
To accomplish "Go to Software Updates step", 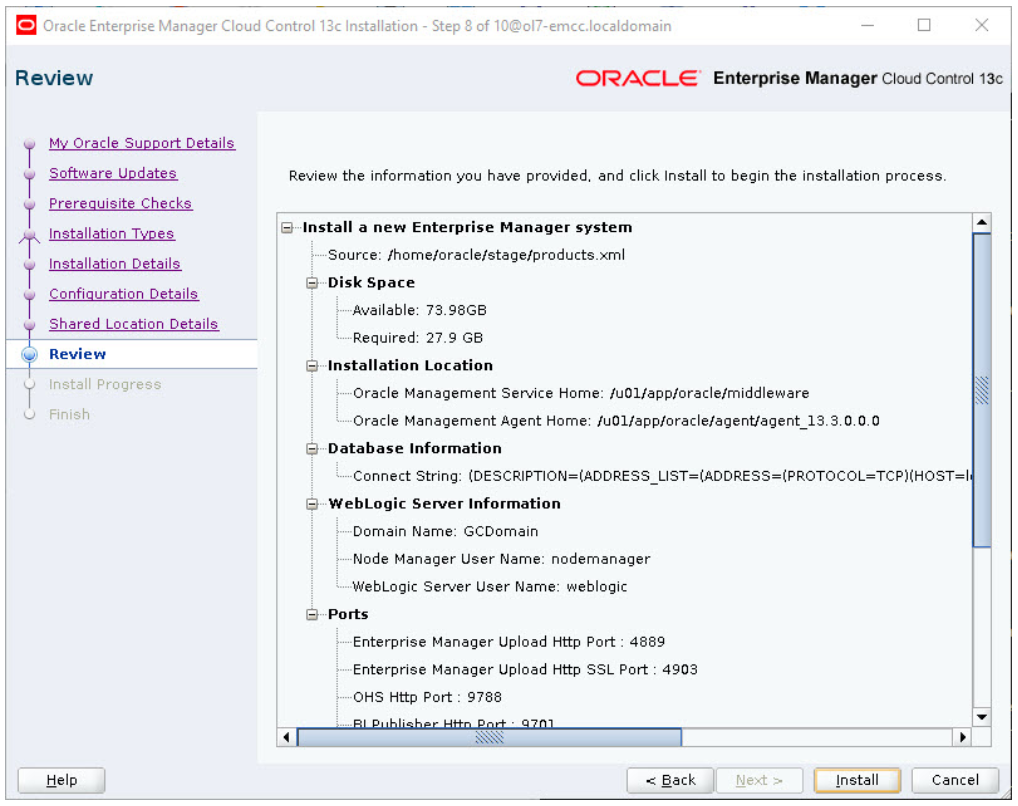I will pyautogui.click(x=113, y=173).
